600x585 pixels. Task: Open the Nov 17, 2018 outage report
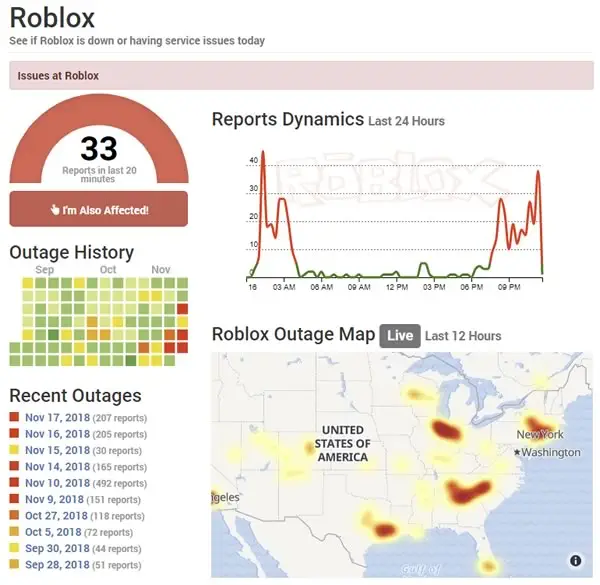57,417
